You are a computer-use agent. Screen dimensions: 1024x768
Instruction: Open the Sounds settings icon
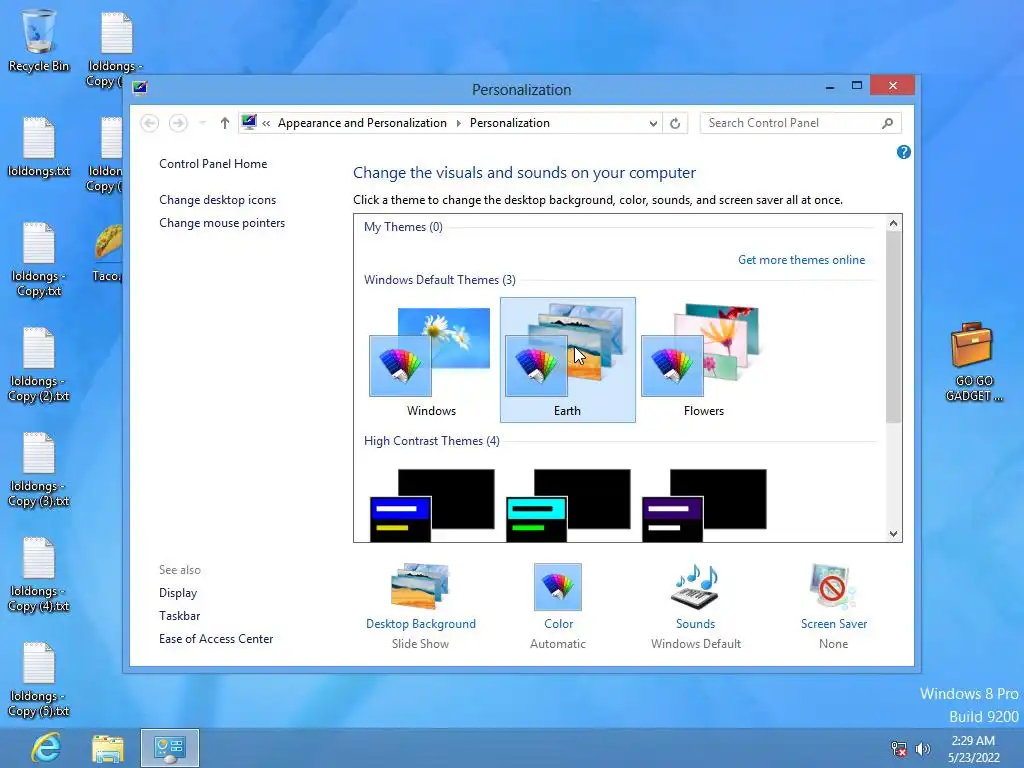tap(696, 586)
